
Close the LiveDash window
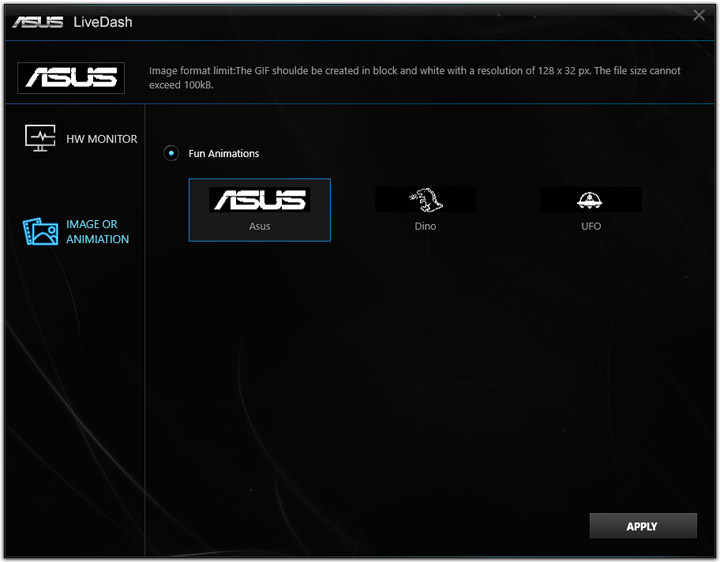pos(699,15)
